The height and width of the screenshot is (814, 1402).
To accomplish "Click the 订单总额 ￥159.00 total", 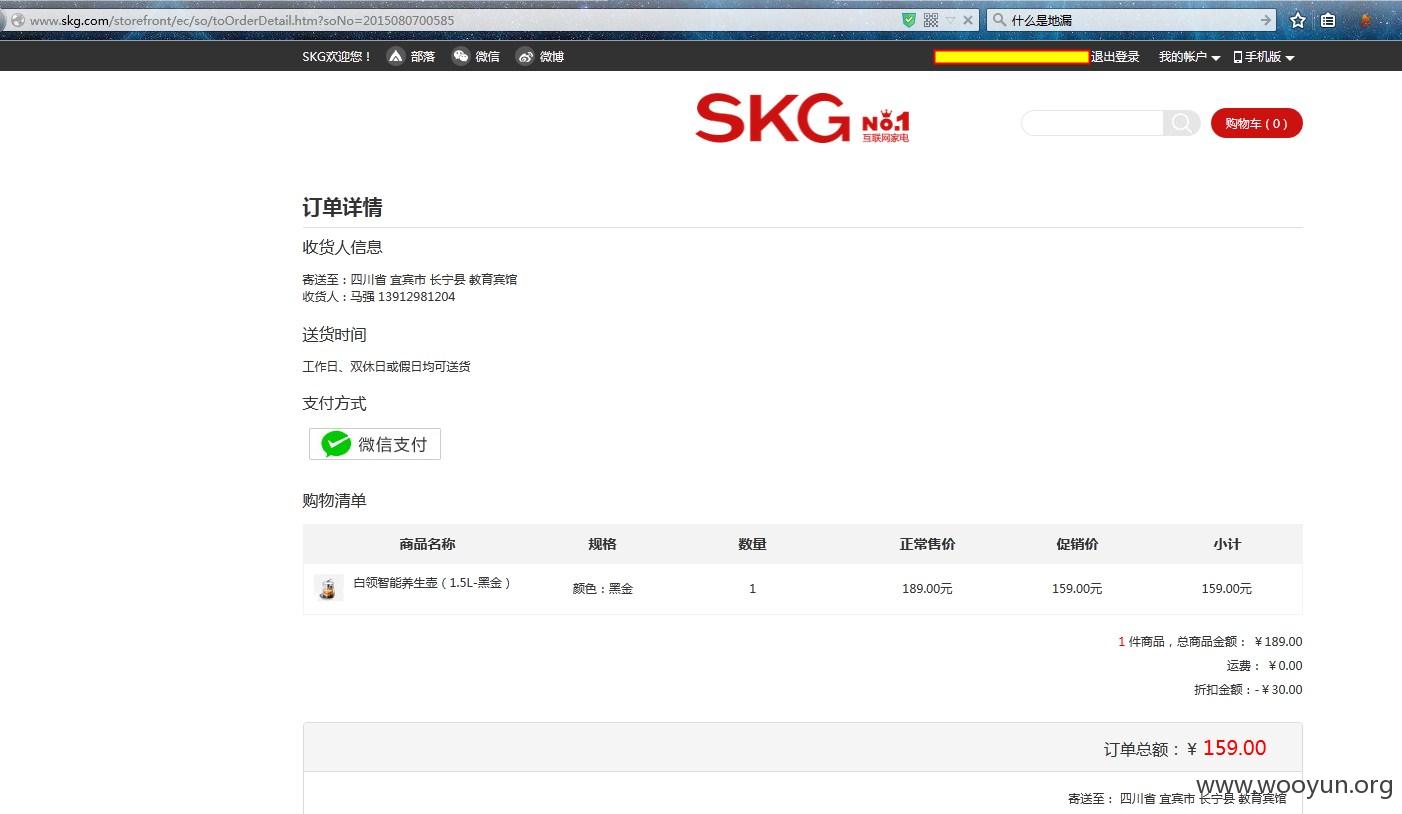I will (x=1185, y=748).
